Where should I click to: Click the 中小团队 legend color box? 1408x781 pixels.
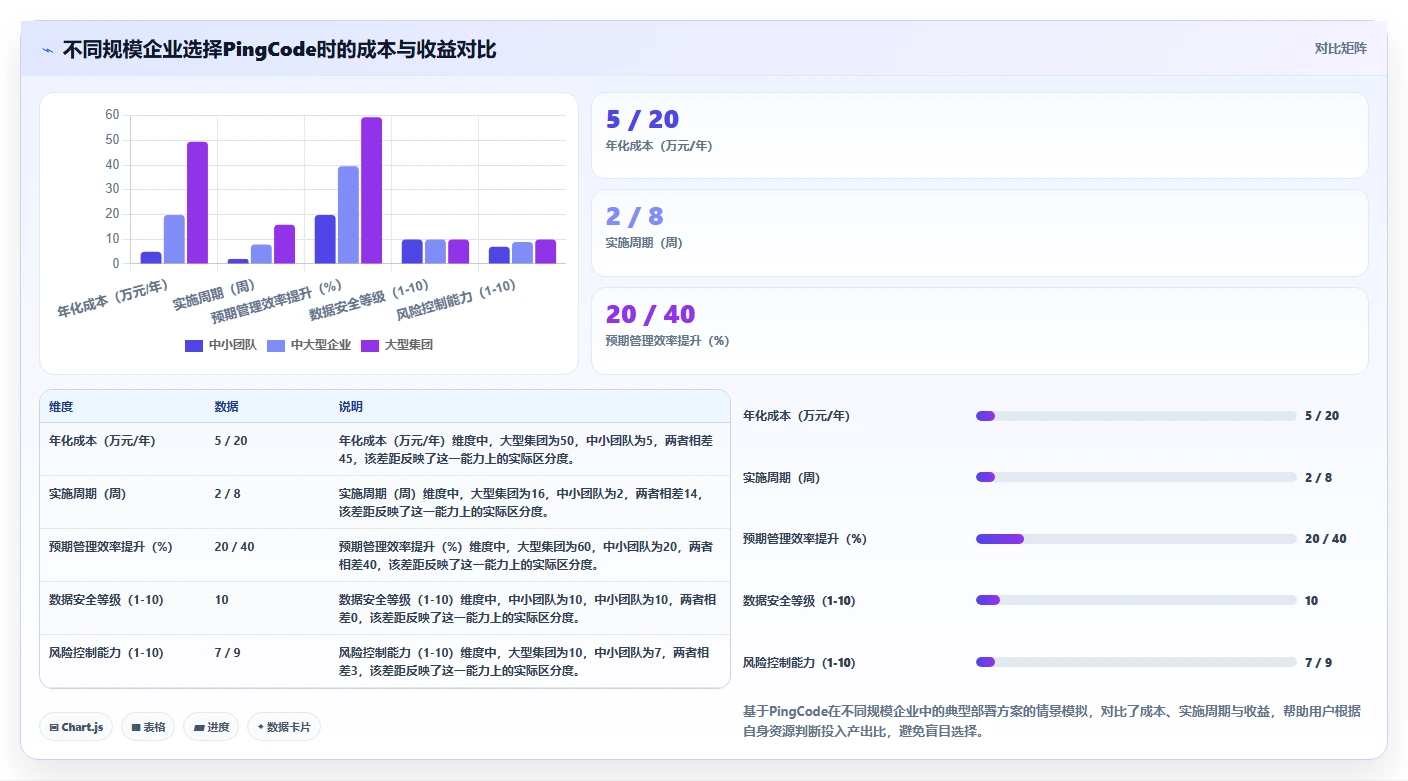coord(194,345)
